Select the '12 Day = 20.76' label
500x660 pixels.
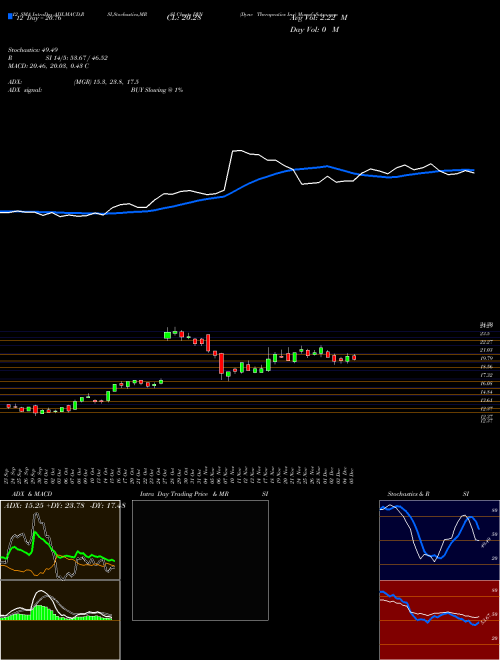(x=38, y=18)
